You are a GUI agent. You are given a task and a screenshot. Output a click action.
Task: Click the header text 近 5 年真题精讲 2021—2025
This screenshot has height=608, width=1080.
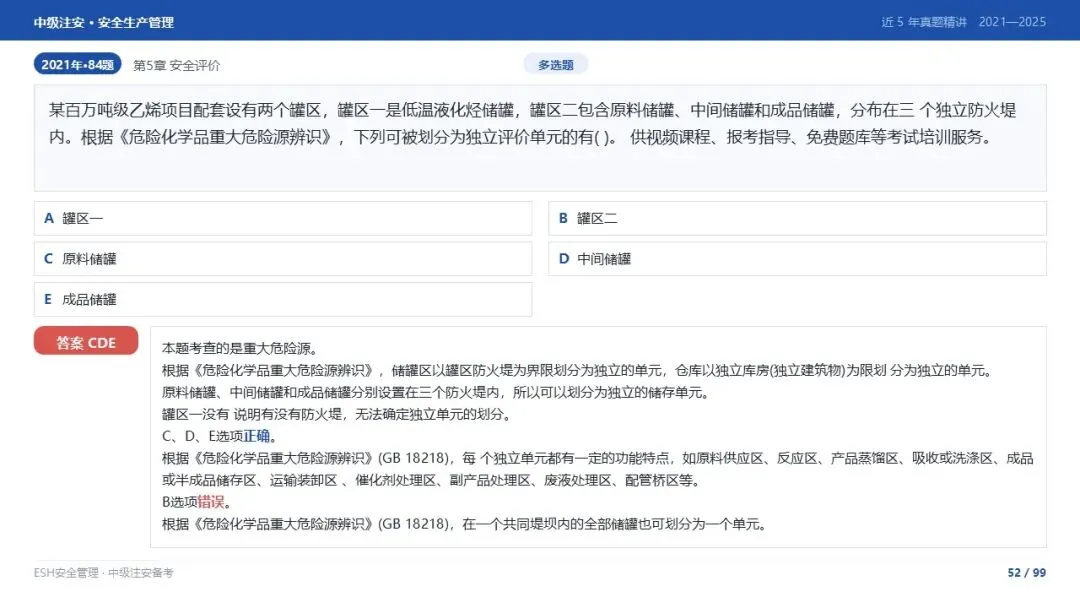(964, 22)
